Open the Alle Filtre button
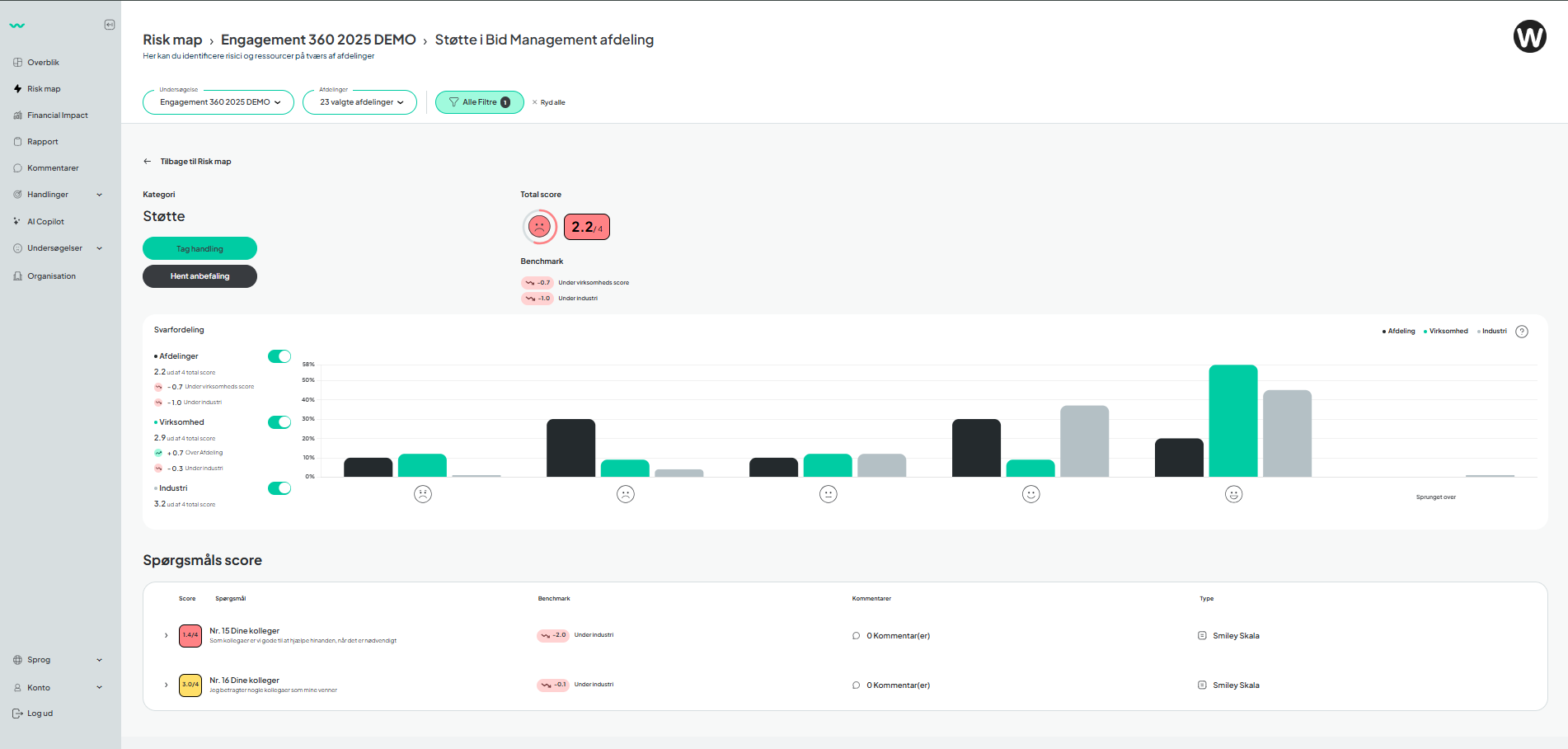This screenshot has height=749, width=1568. click(x=480, y=102)
